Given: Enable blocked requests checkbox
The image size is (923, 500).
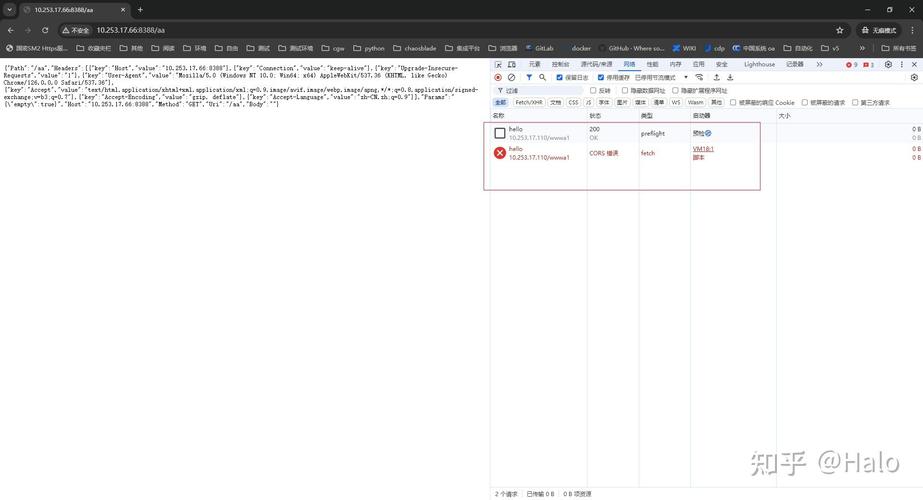Looking at the screenshot, I should click(x=805, y=102).
